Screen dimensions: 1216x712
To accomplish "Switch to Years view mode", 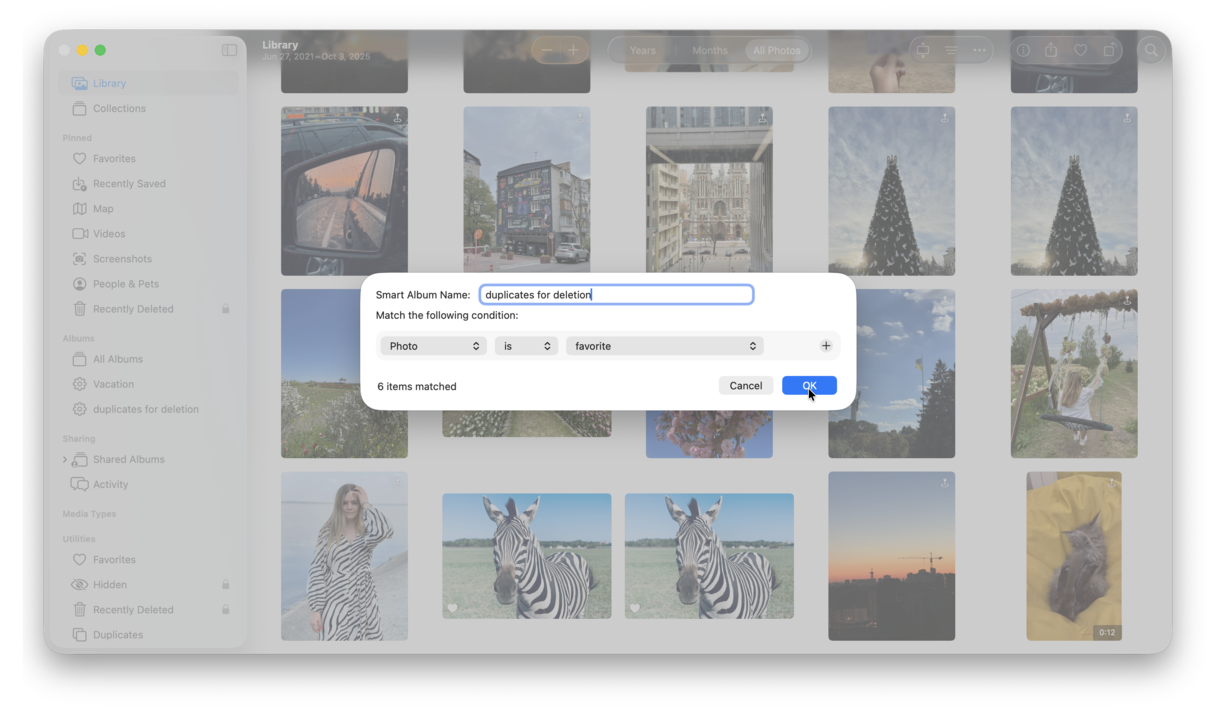I will [642, 50].
